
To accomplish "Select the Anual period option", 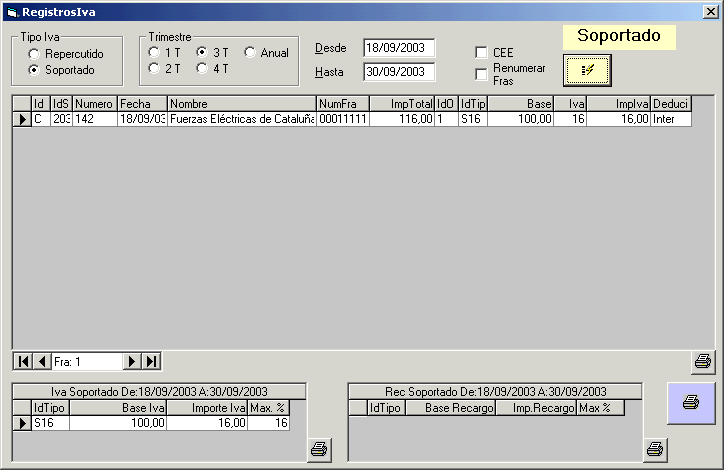I will (250, 52).
